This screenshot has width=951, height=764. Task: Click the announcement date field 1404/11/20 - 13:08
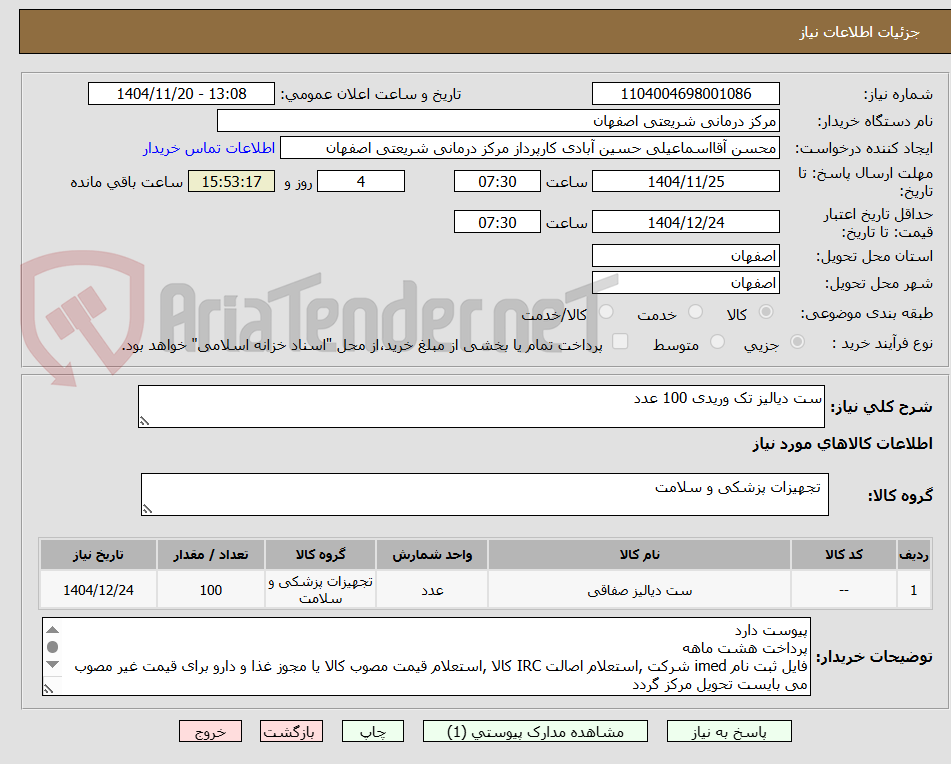(x=181, y=94)
